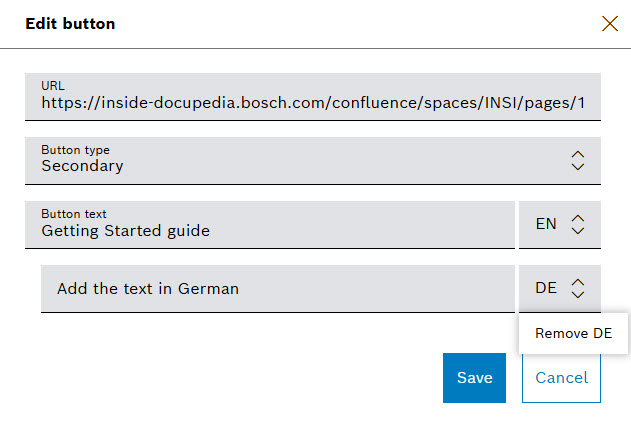The height and width of the screenshot is (428, 631).
Task: Click the Button text label
Action: pos(74,214)
